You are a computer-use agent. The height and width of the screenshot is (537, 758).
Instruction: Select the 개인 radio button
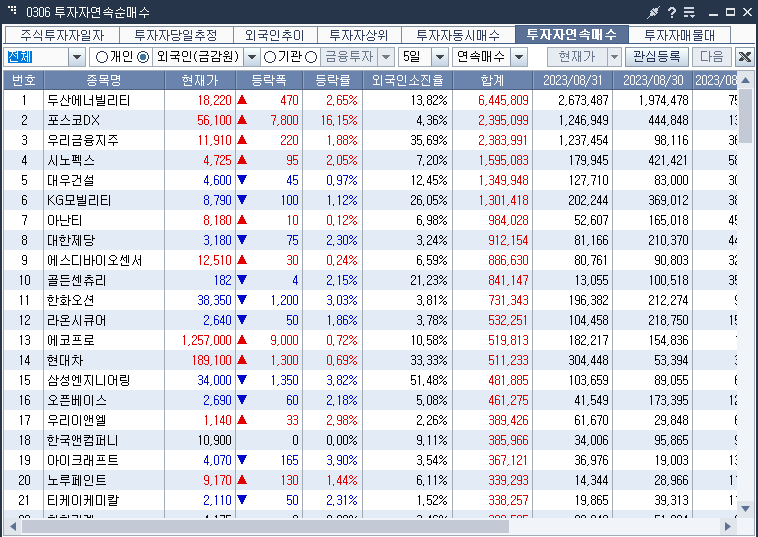(x=102, y=57)
